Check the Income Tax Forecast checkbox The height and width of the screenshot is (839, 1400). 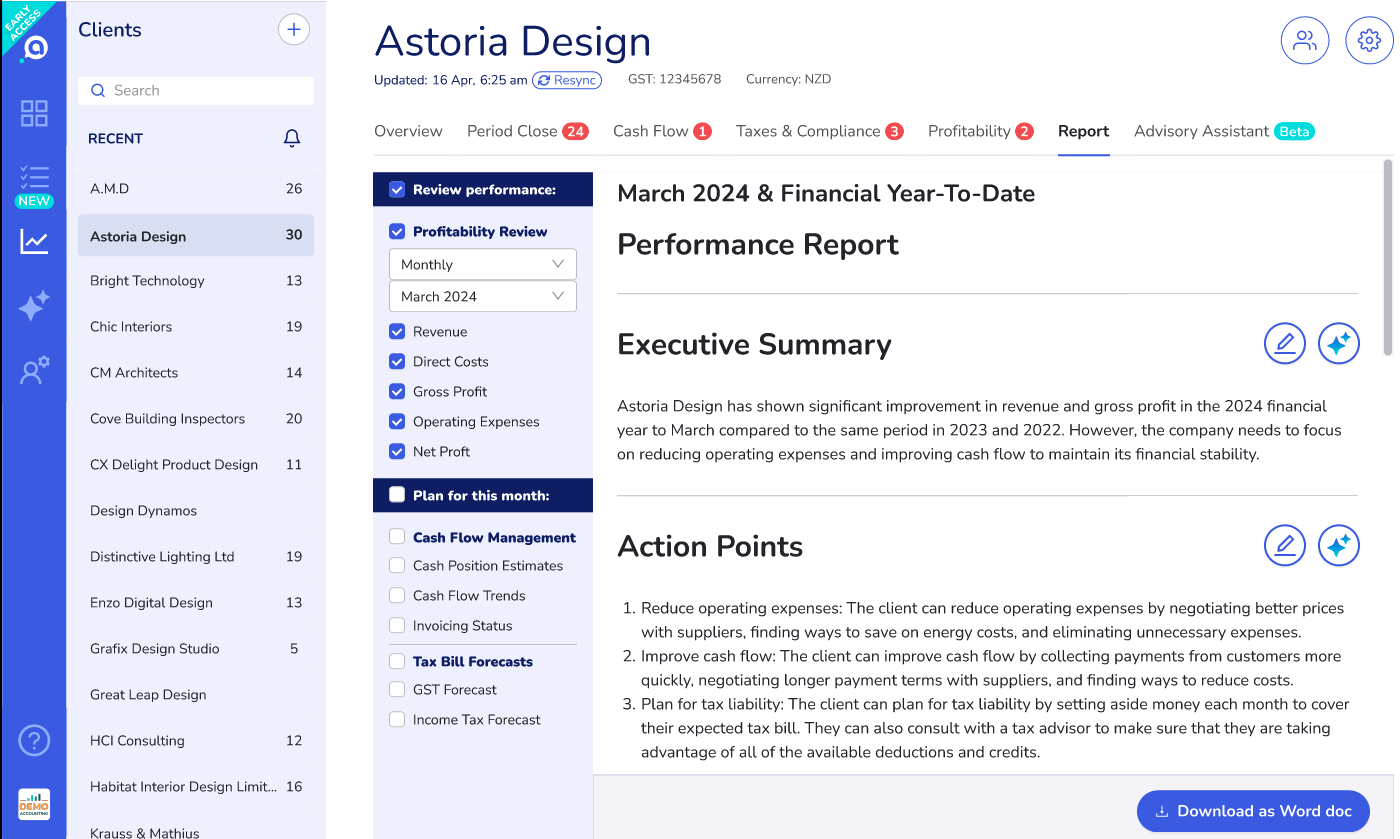pyautogui.click(x=397, y=720)
